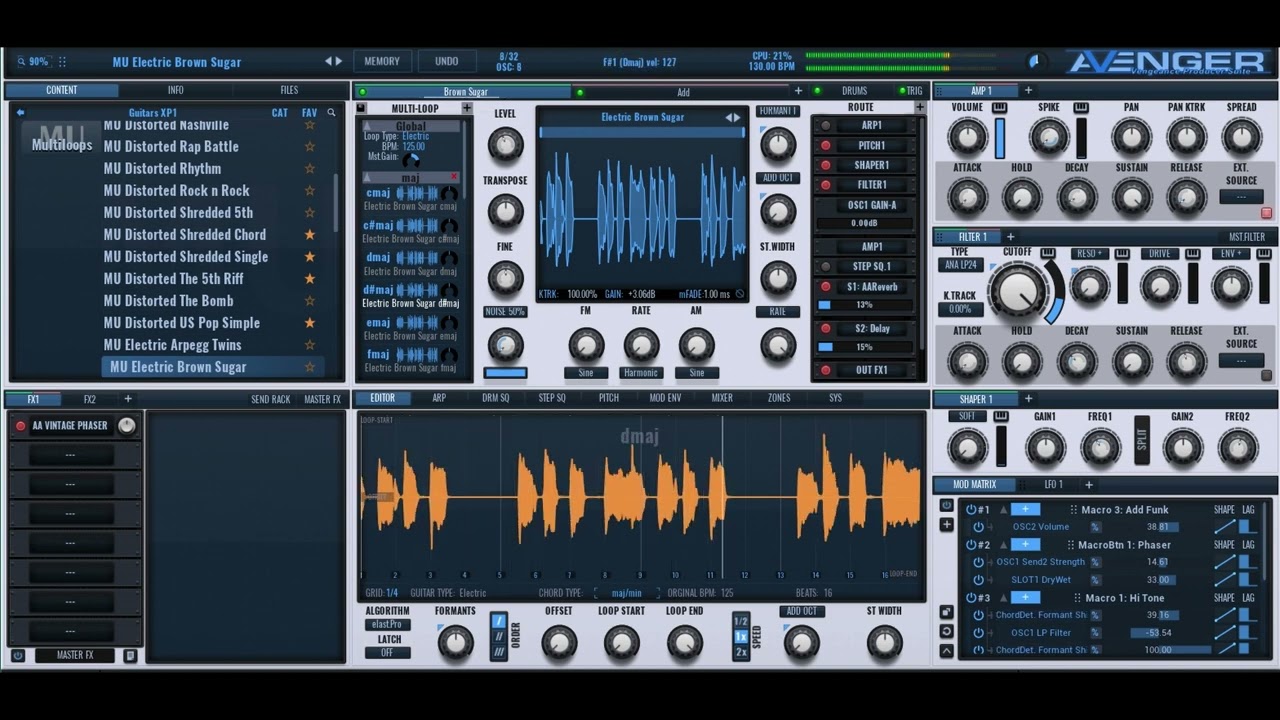Screen dimensions: 1280x720
Task: Click the LATCH OFF button
Action: [x=387, y=653]
